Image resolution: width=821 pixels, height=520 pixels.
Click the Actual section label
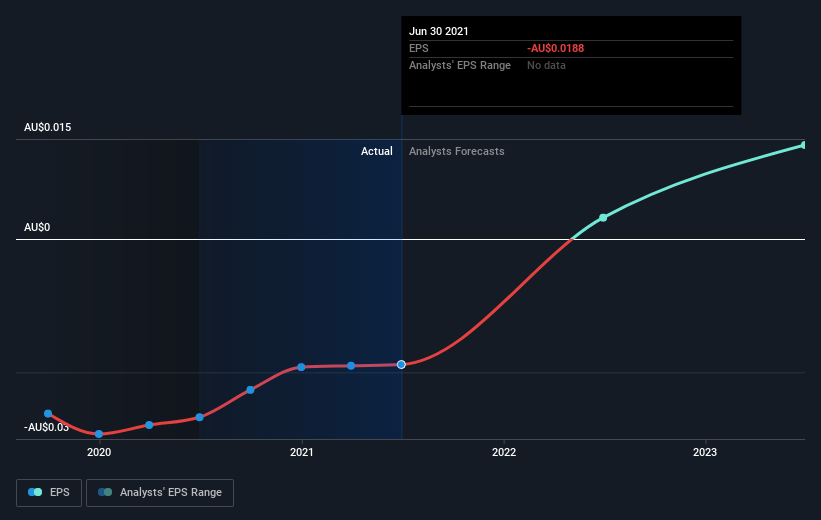[376, 151]
